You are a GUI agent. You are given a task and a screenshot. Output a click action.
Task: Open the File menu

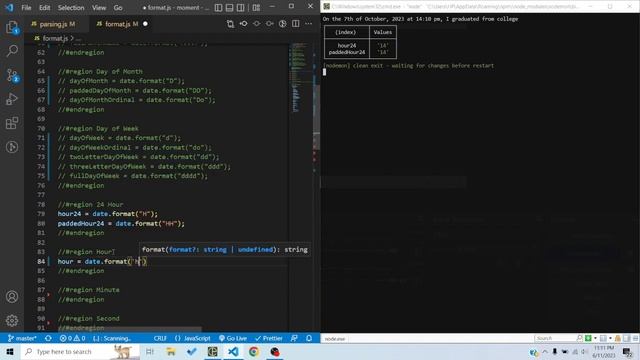coord(26,7)
